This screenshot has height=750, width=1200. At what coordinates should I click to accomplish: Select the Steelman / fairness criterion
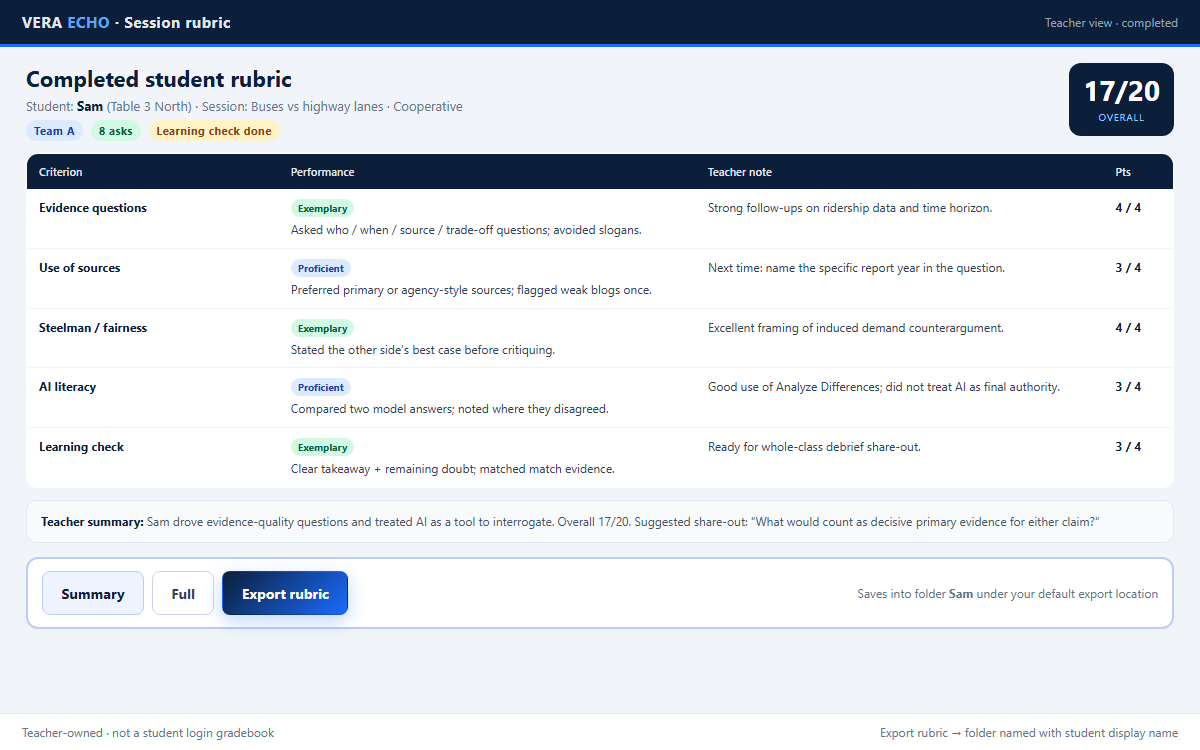click(x=93, y=328)
